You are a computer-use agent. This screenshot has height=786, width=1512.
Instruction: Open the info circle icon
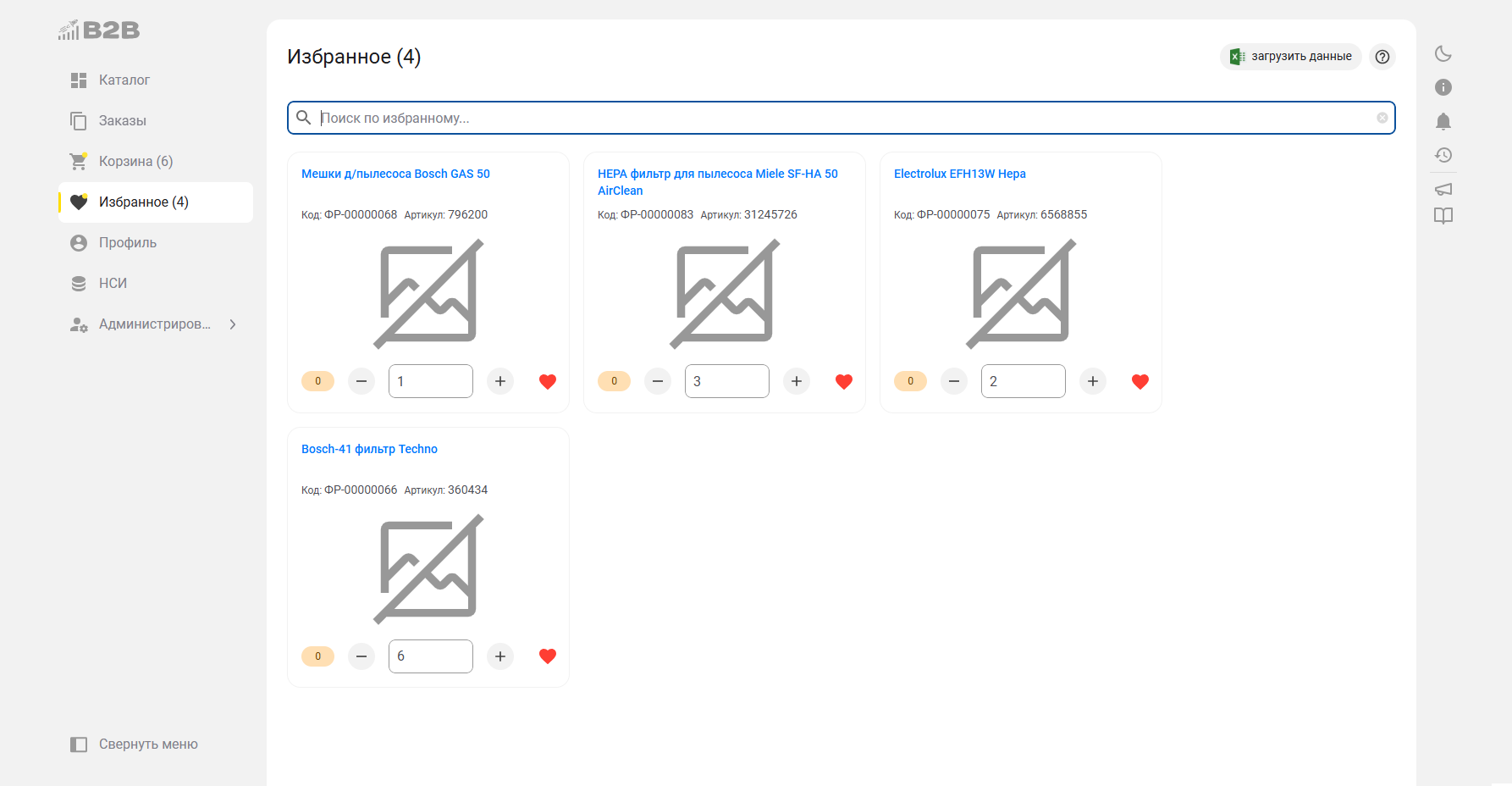click(x=1443, y=87)
